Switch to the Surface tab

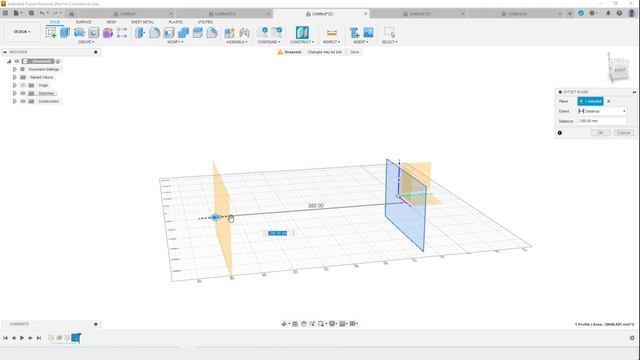tap(84, 22)
